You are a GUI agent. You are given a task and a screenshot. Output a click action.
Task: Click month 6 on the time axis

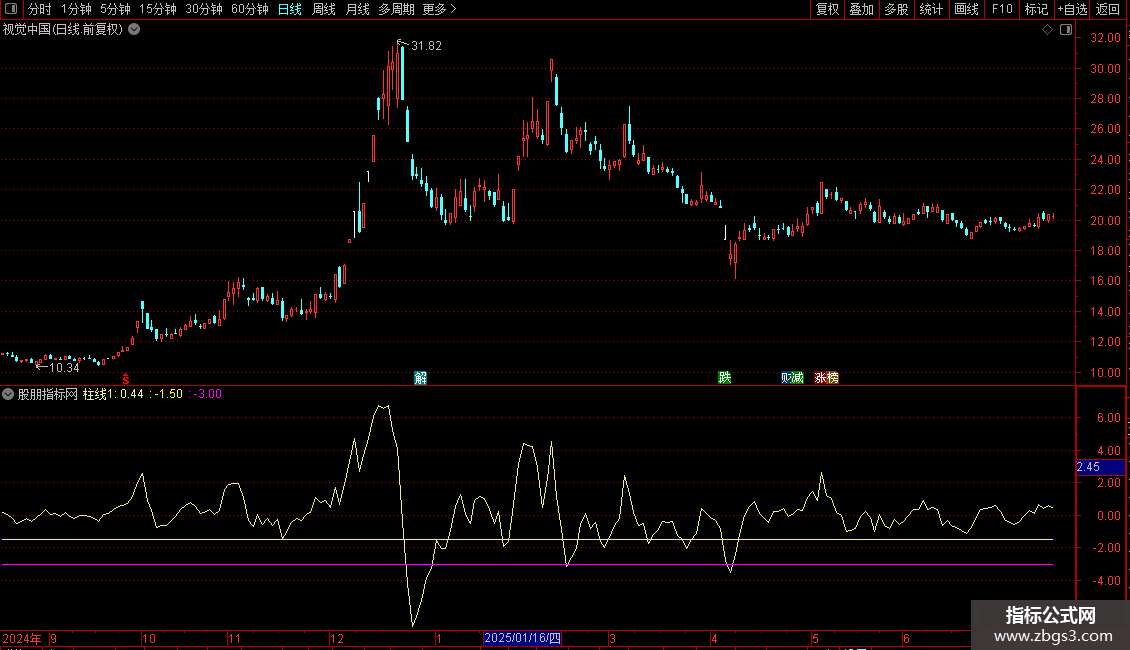(x=907, y=638)
